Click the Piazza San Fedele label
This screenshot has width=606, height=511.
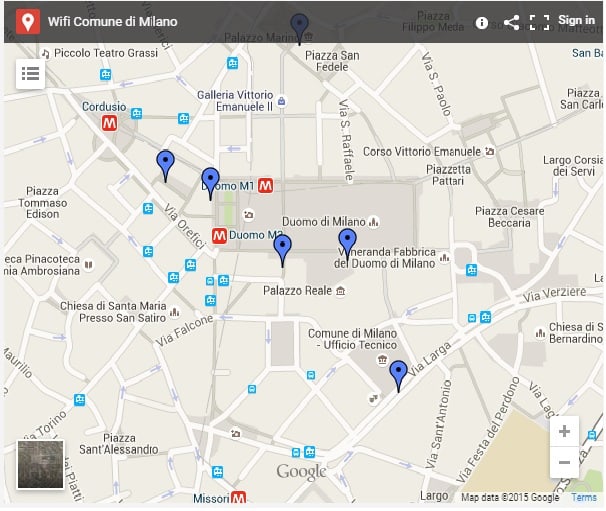coord(332,61)
